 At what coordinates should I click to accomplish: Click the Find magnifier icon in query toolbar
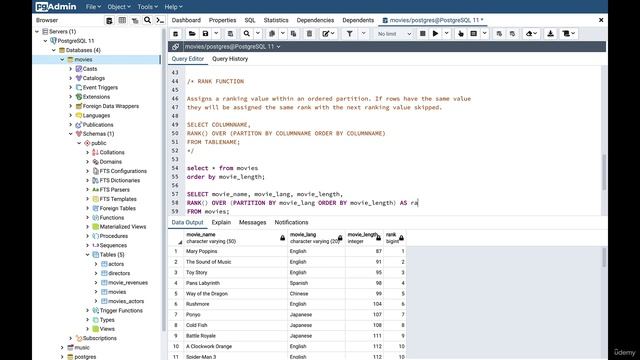coord(247,34)
